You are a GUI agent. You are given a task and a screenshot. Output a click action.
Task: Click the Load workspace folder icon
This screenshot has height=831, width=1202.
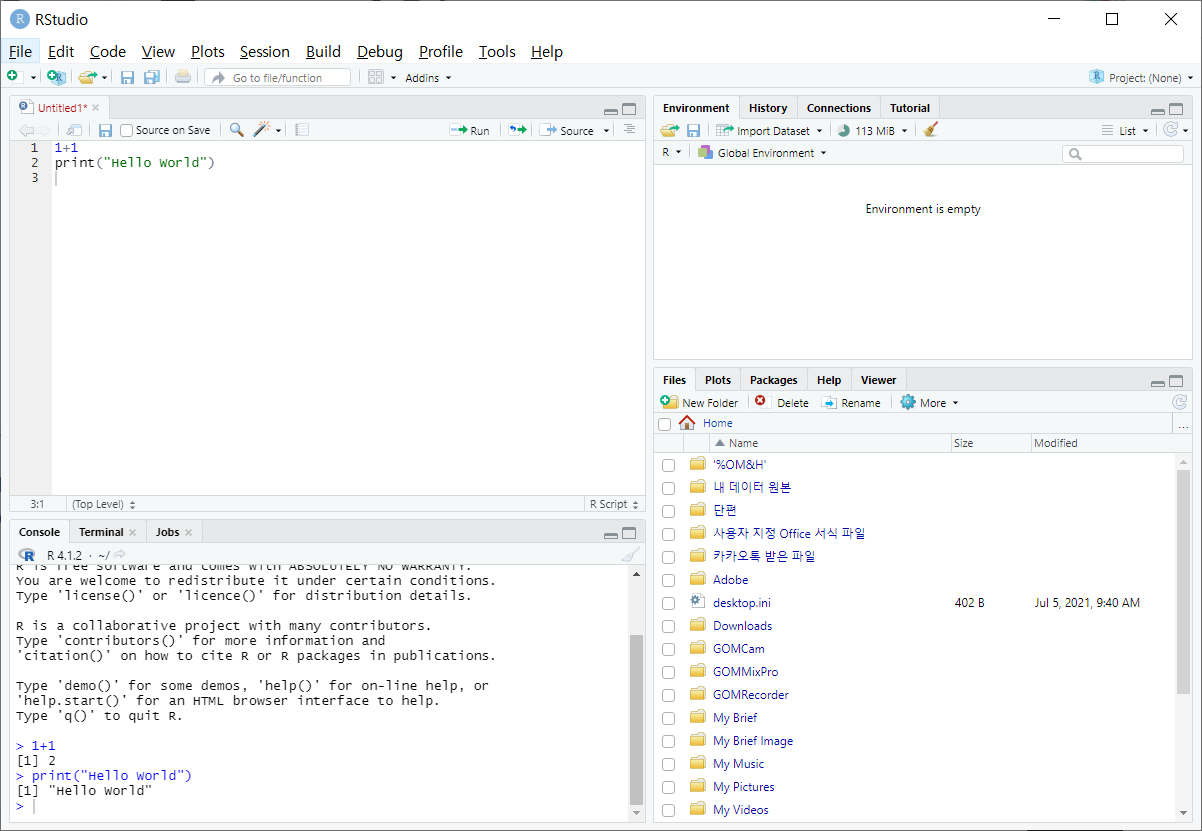point(669,130)
